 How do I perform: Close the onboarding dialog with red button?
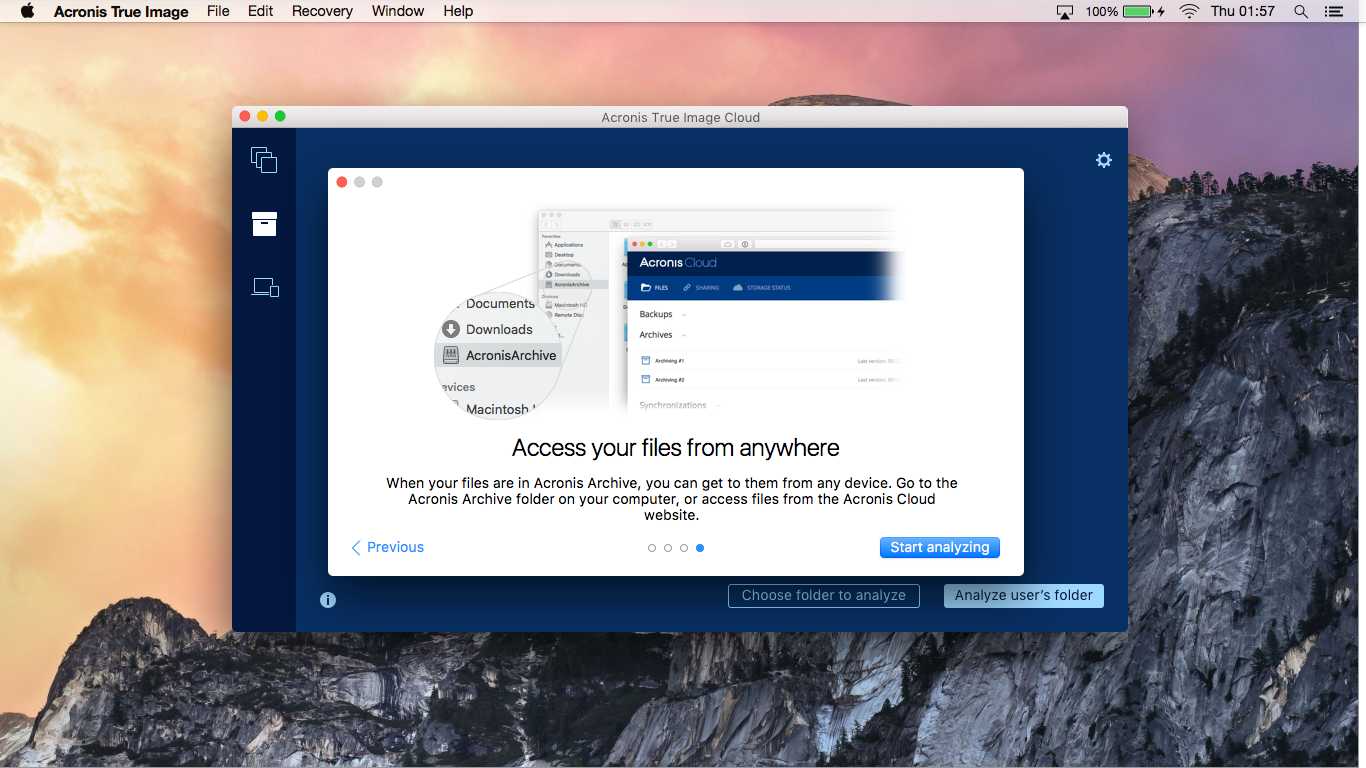click(x=342, y=182)
